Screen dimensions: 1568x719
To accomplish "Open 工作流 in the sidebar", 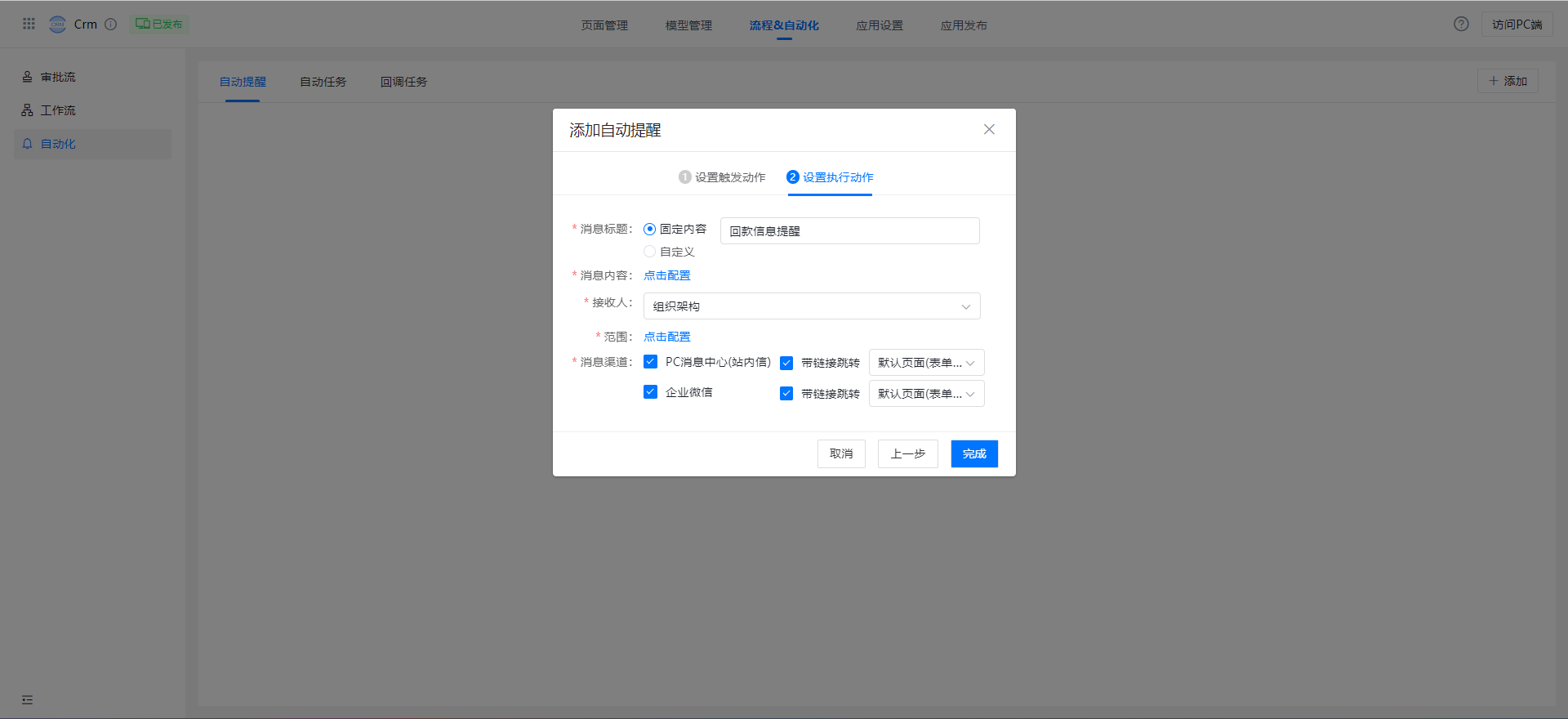I will pyautogui.click(x=92, y=110).
